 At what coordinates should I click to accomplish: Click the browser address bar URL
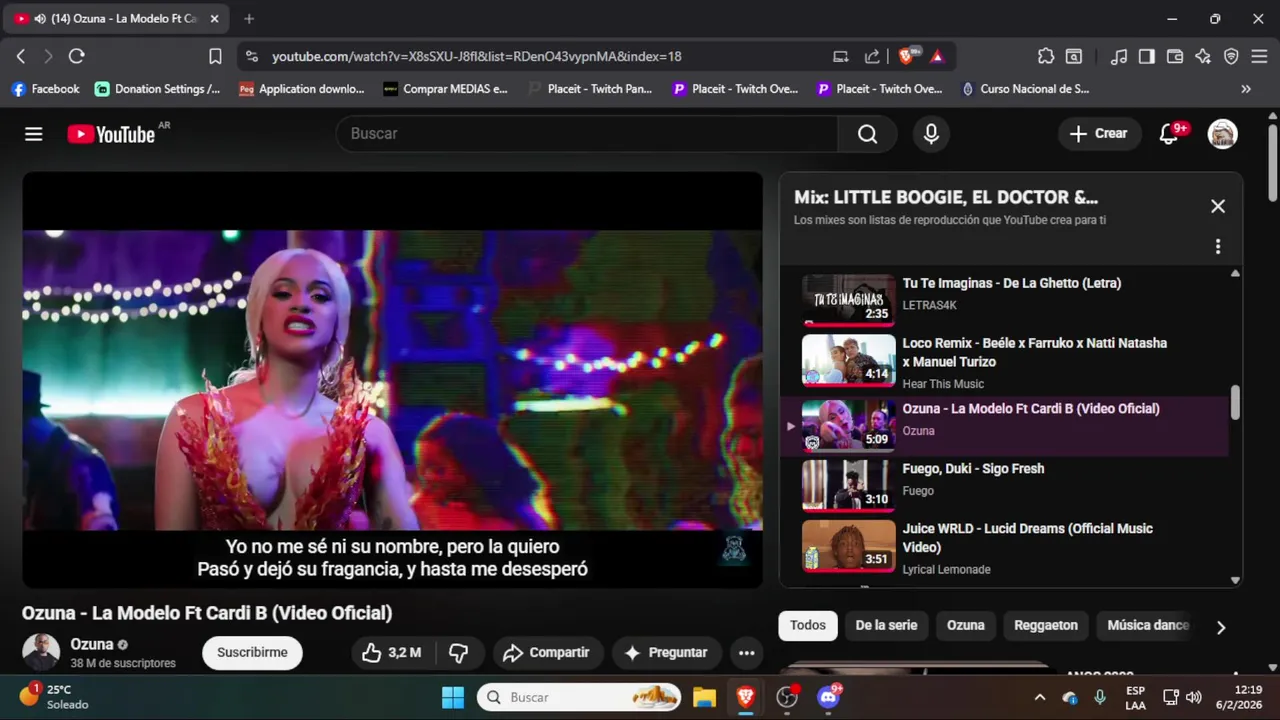click(477, 57)
